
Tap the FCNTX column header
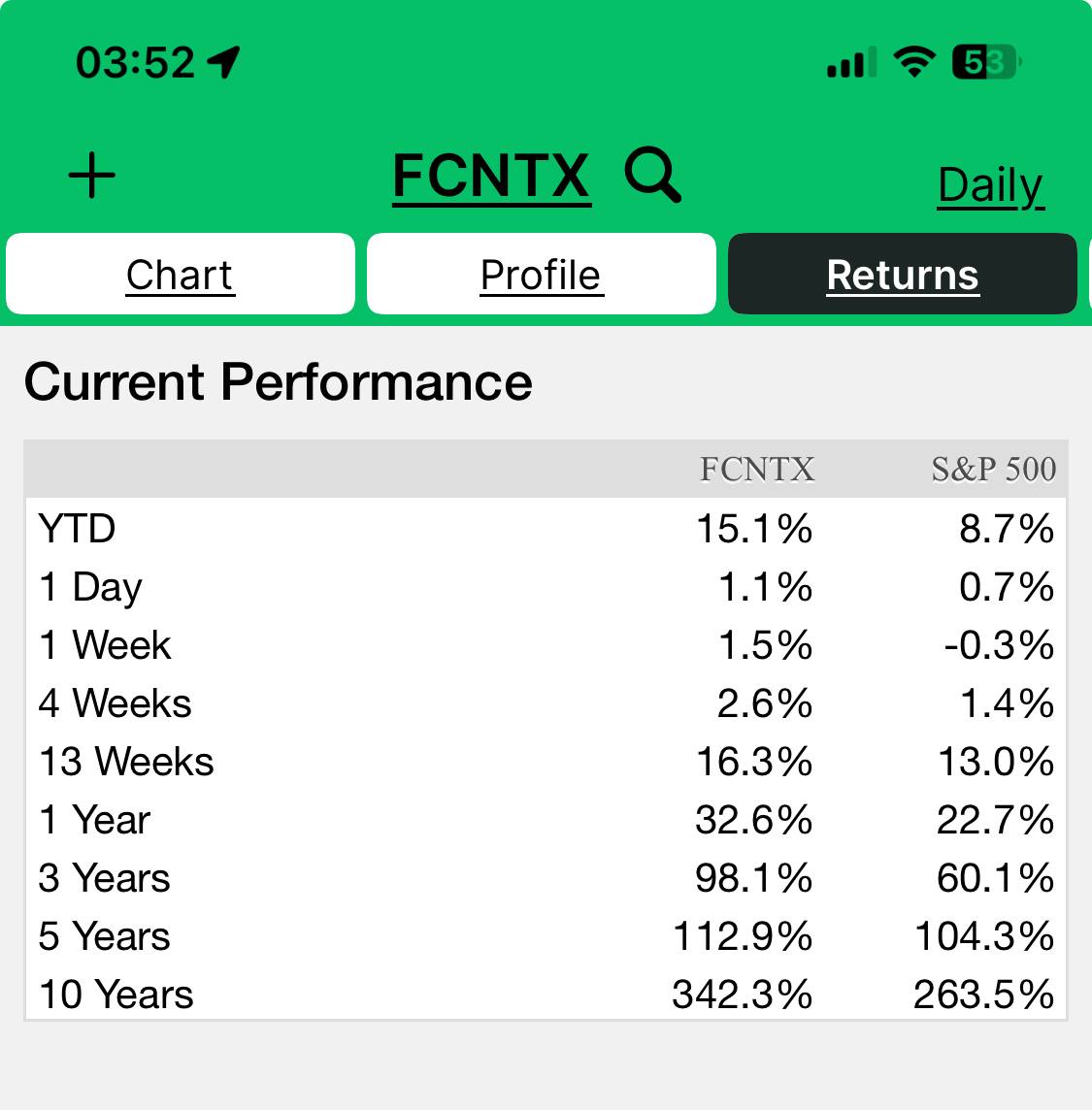coord(757,470)
